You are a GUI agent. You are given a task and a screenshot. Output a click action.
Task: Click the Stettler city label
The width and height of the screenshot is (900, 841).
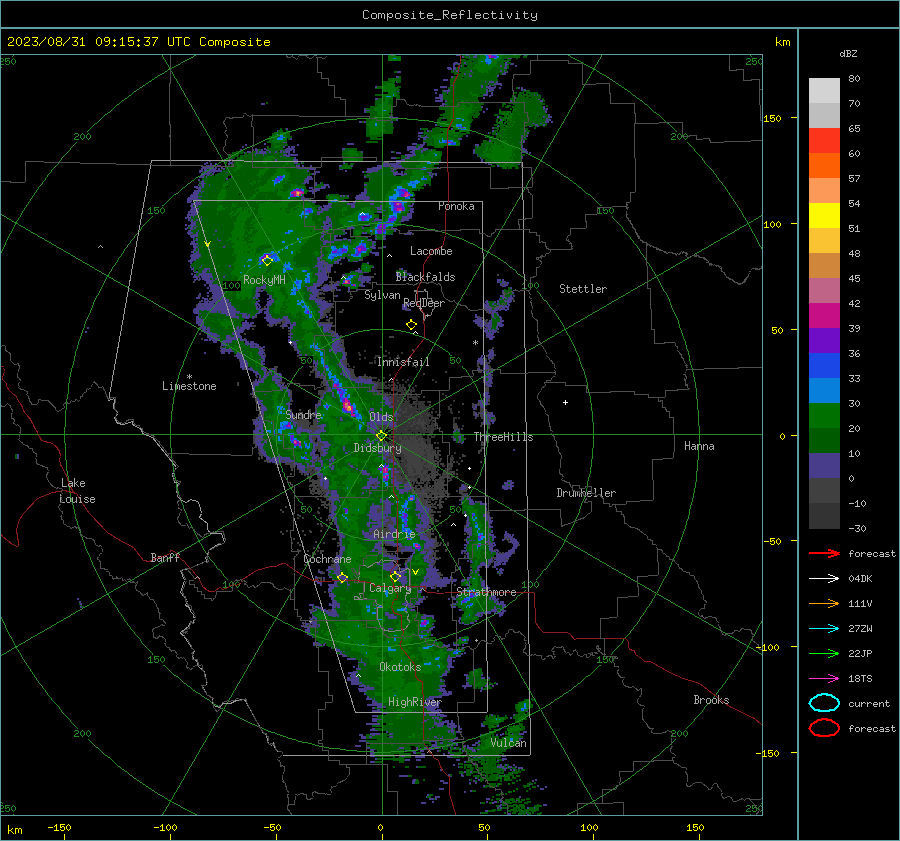click(583, 289)
